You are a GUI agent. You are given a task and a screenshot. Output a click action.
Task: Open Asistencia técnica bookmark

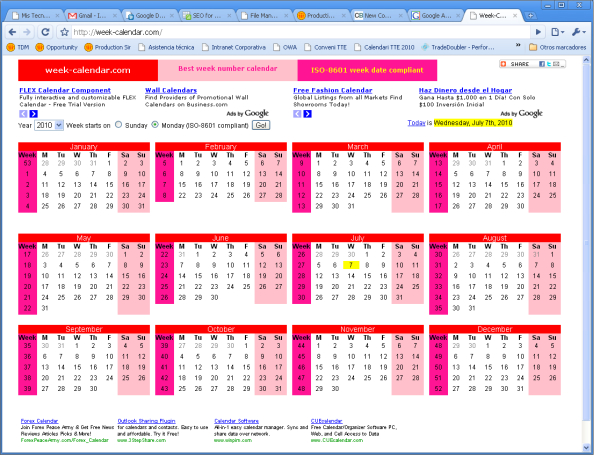point(166,47)
